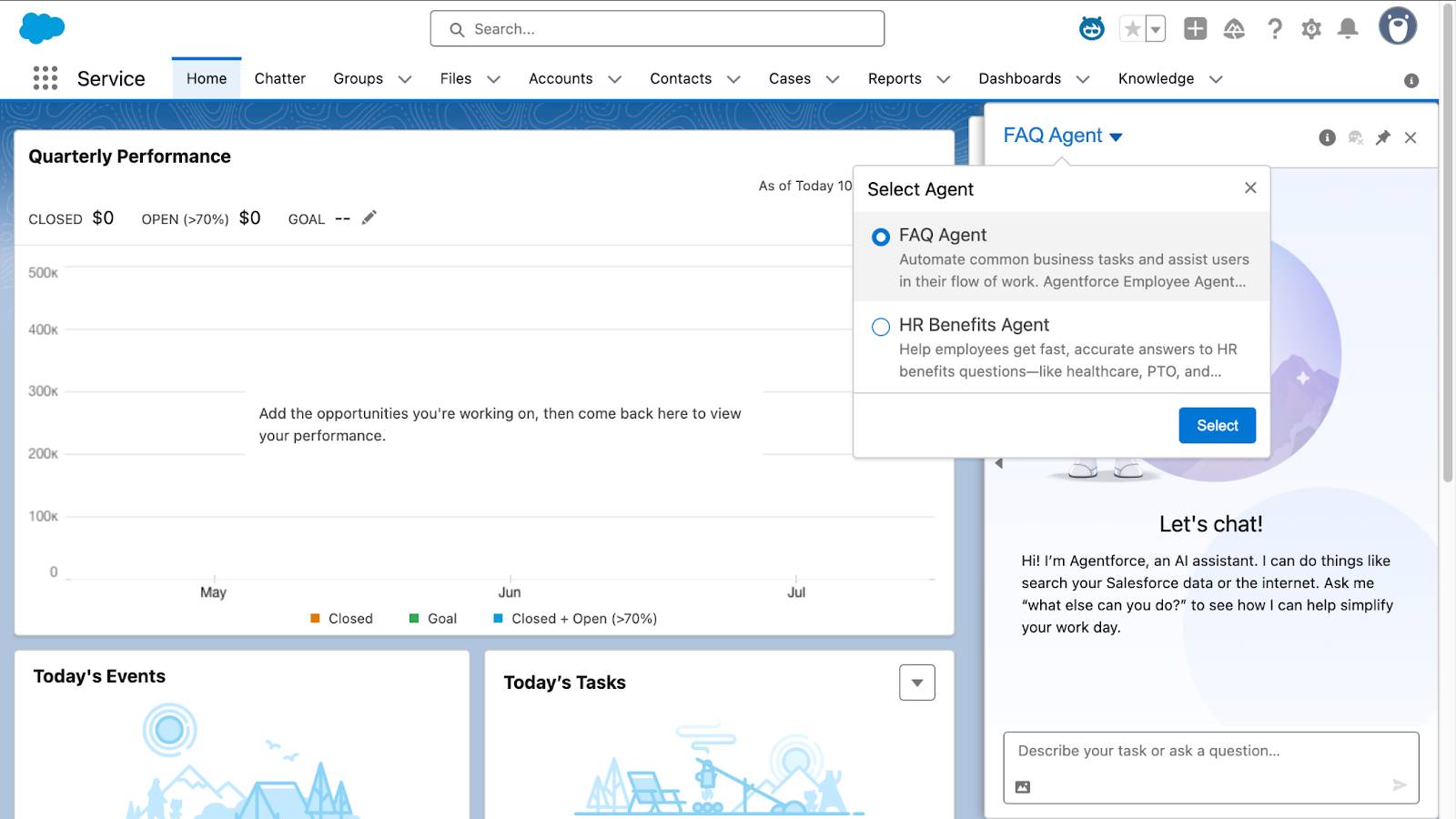Expand the Reports menu chevron
The height and width of the screenshot is (819, 1456).
click(x=944, y=79)
